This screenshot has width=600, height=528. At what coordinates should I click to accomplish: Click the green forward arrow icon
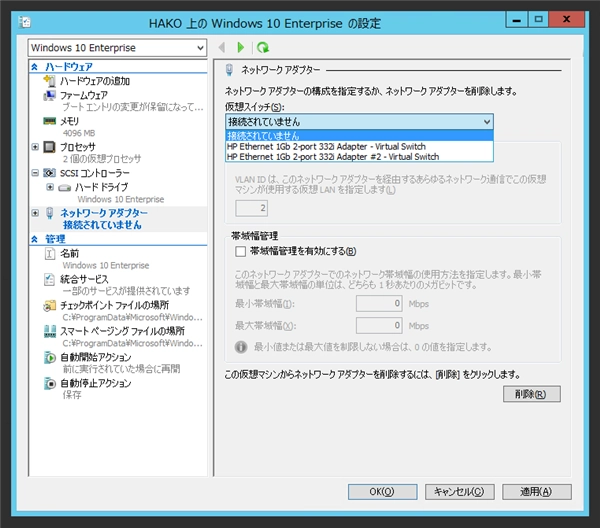241,47
